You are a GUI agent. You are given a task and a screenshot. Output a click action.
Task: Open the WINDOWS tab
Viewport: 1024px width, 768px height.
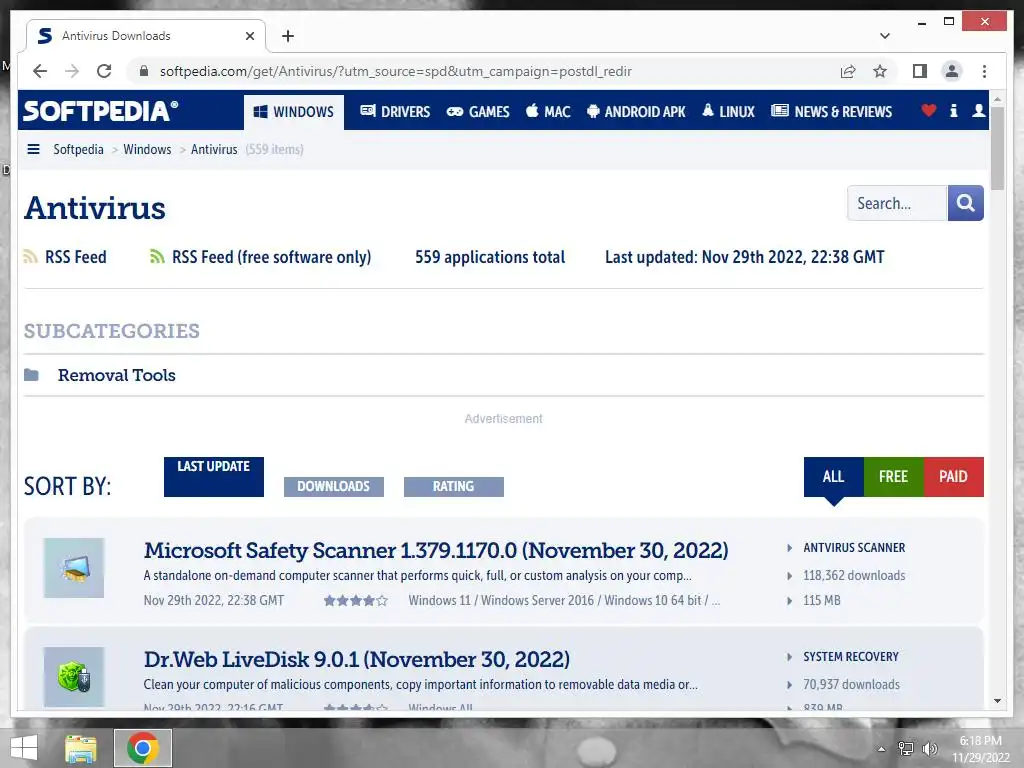294,112
